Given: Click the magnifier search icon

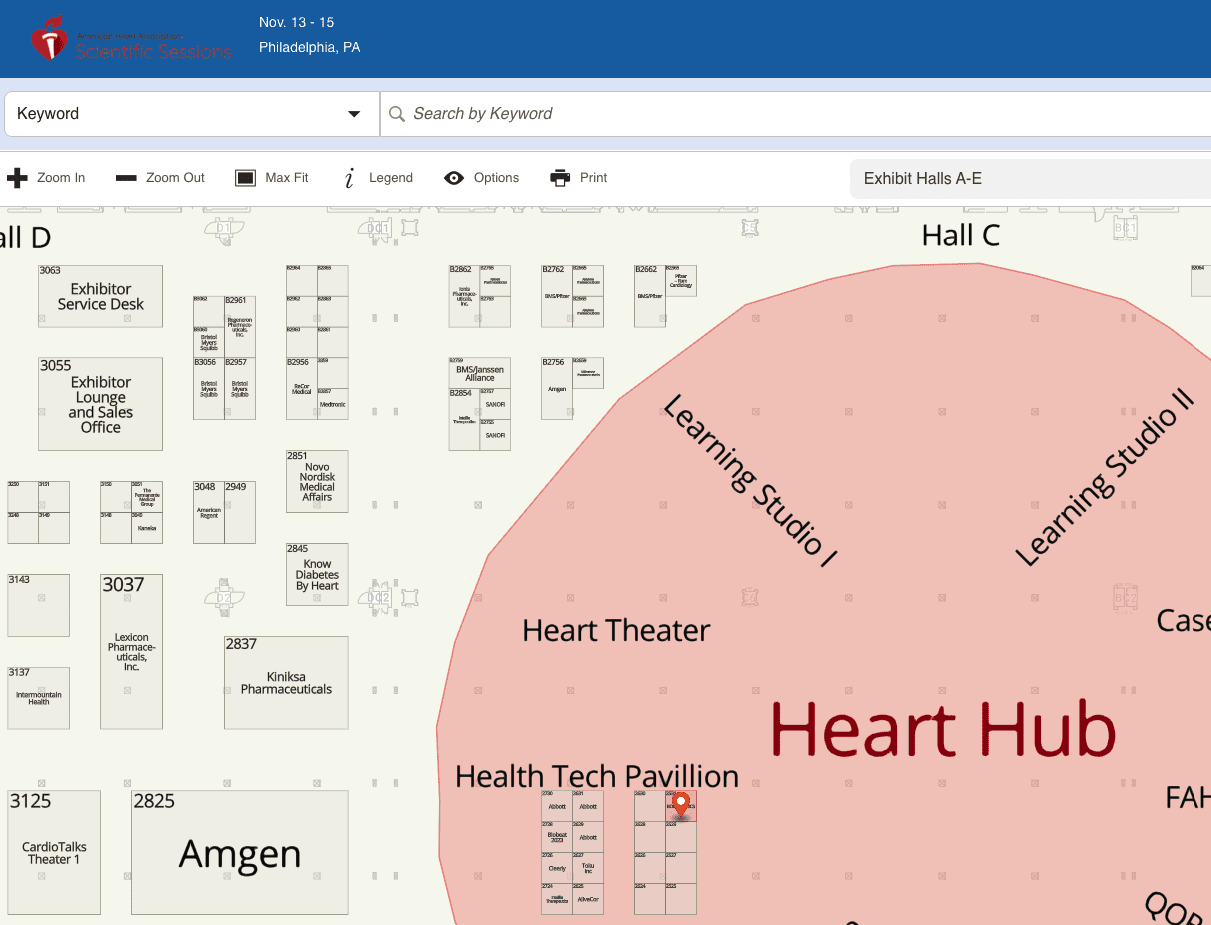Looking at the screenshot, I should pos(396,114).
